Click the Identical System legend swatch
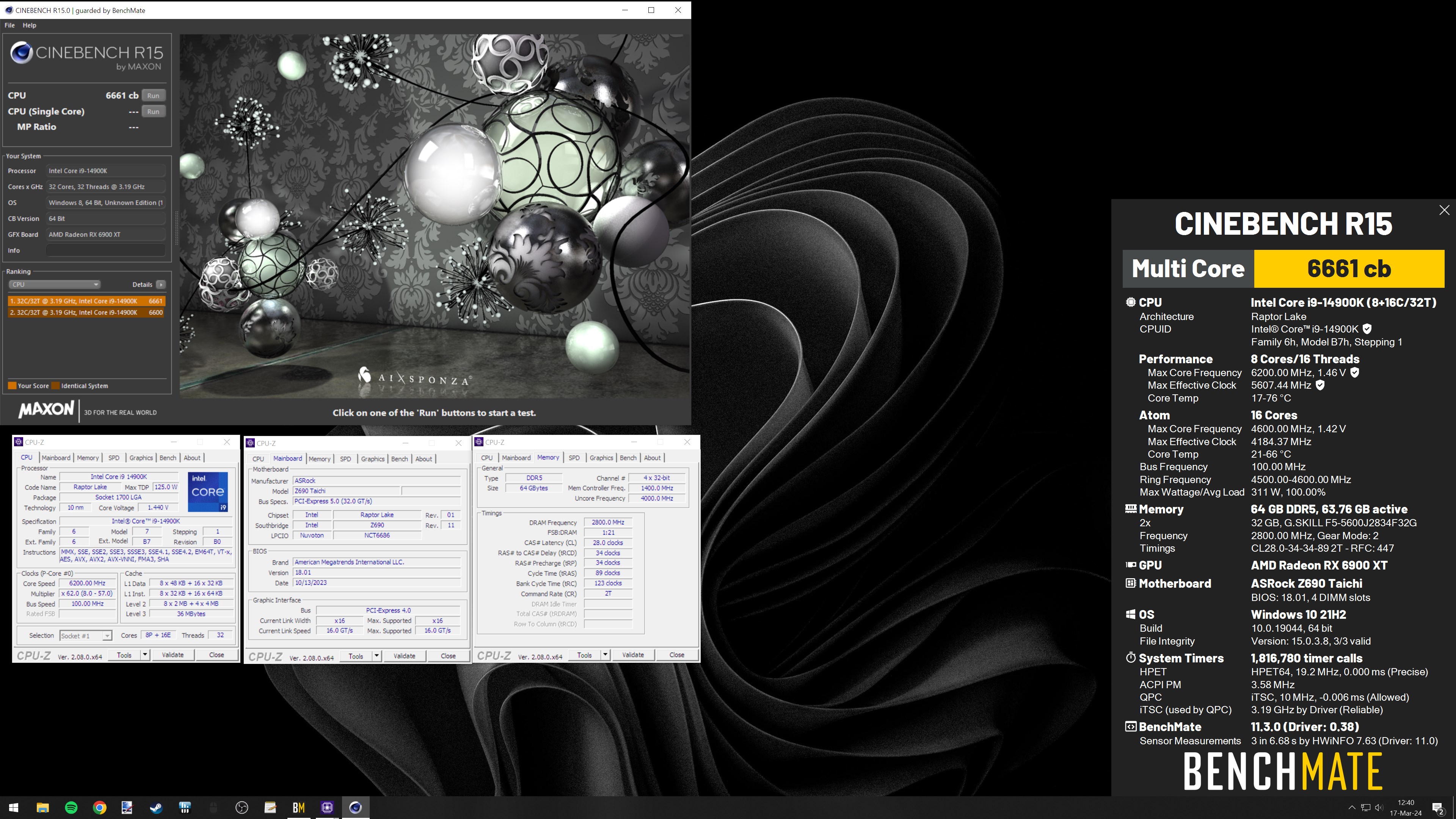Viewport: 1456px width, 819px height. click(55, 386)
